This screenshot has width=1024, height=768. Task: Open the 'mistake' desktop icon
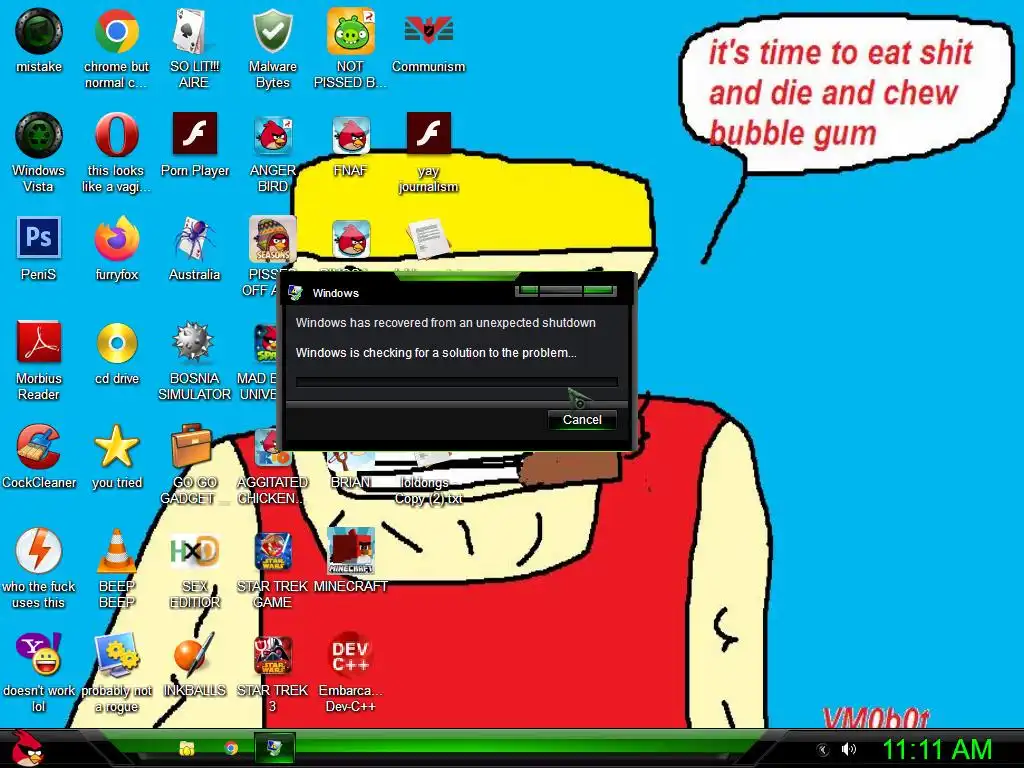coord(39,31)
